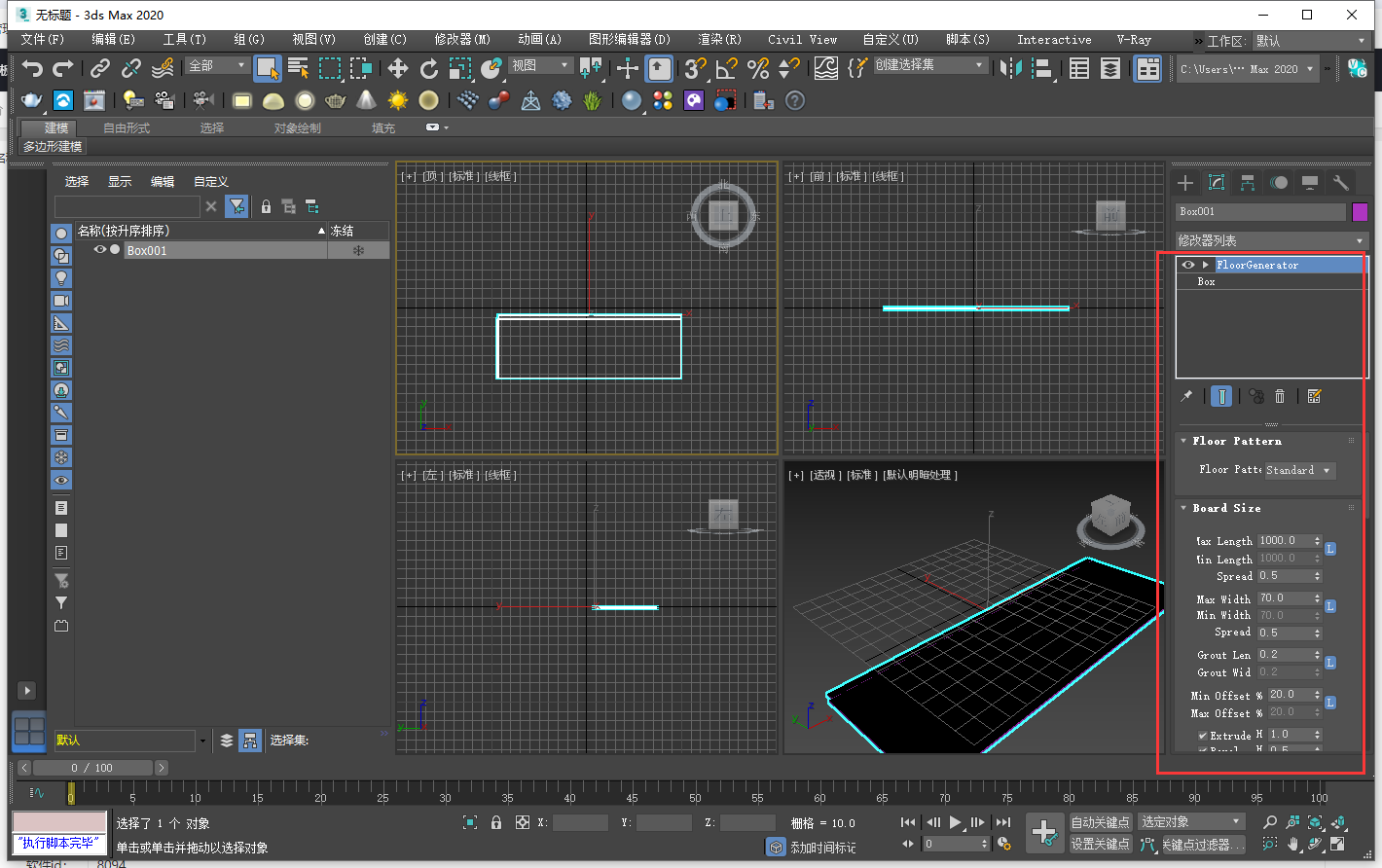Click the Box001 object color swatch

[x=1360, y=211]
